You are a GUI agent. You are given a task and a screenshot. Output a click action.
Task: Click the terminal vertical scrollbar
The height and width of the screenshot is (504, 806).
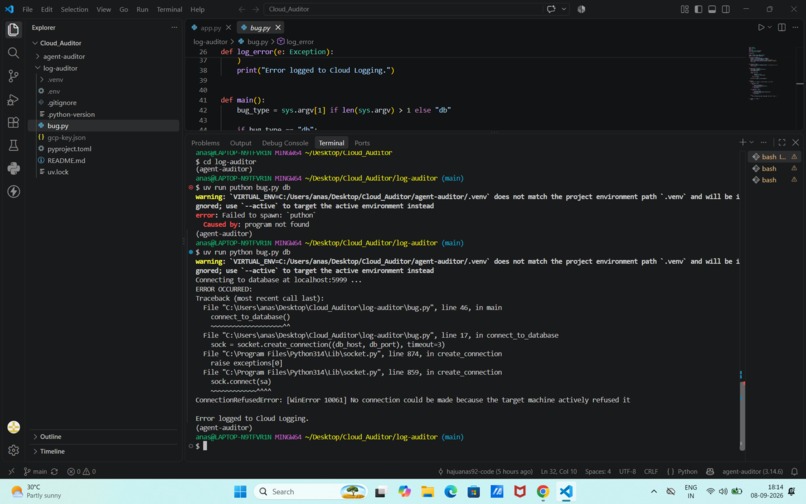(742, 415)
